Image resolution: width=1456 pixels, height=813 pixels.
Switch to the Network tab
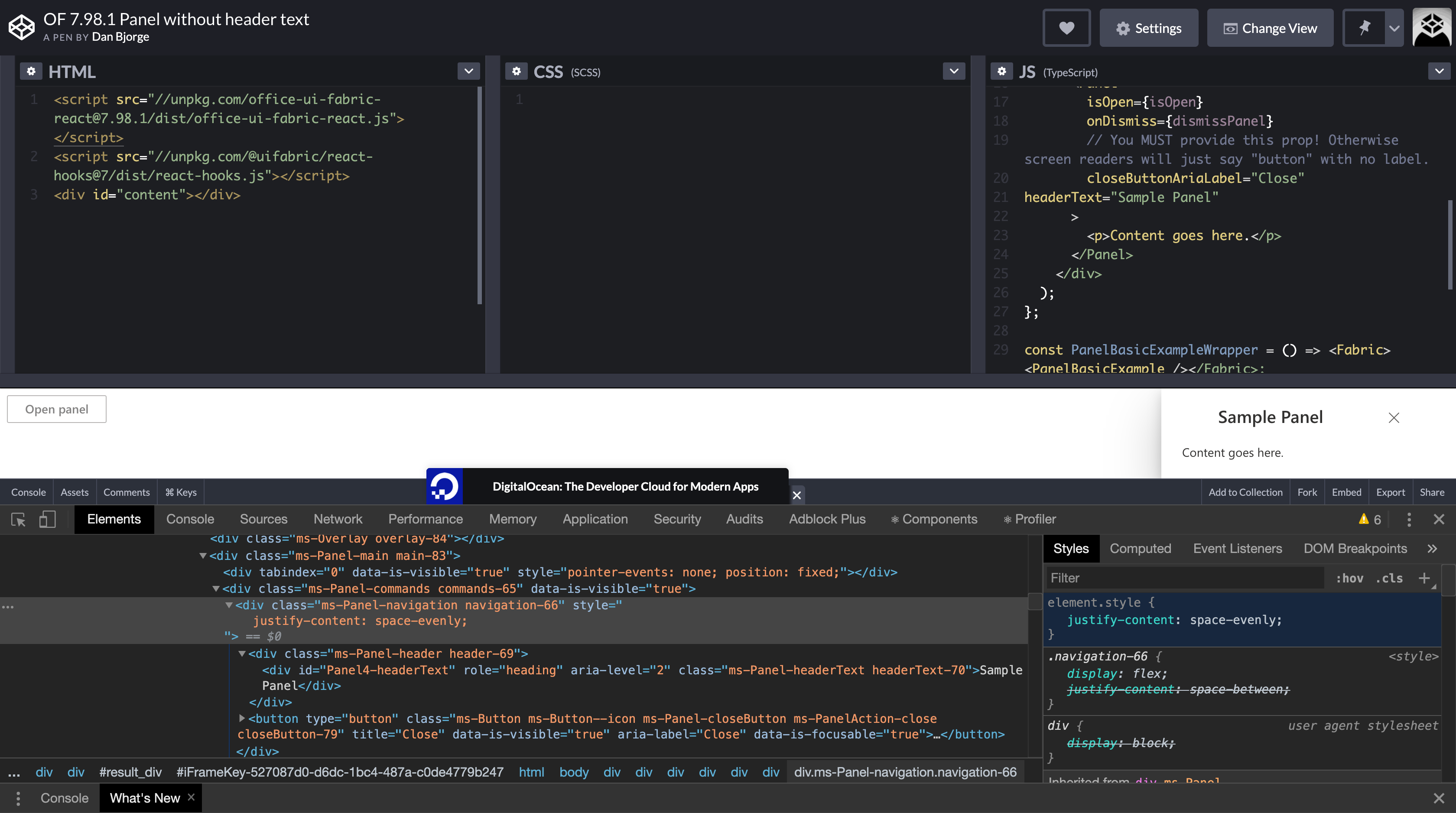pos(338,519)
